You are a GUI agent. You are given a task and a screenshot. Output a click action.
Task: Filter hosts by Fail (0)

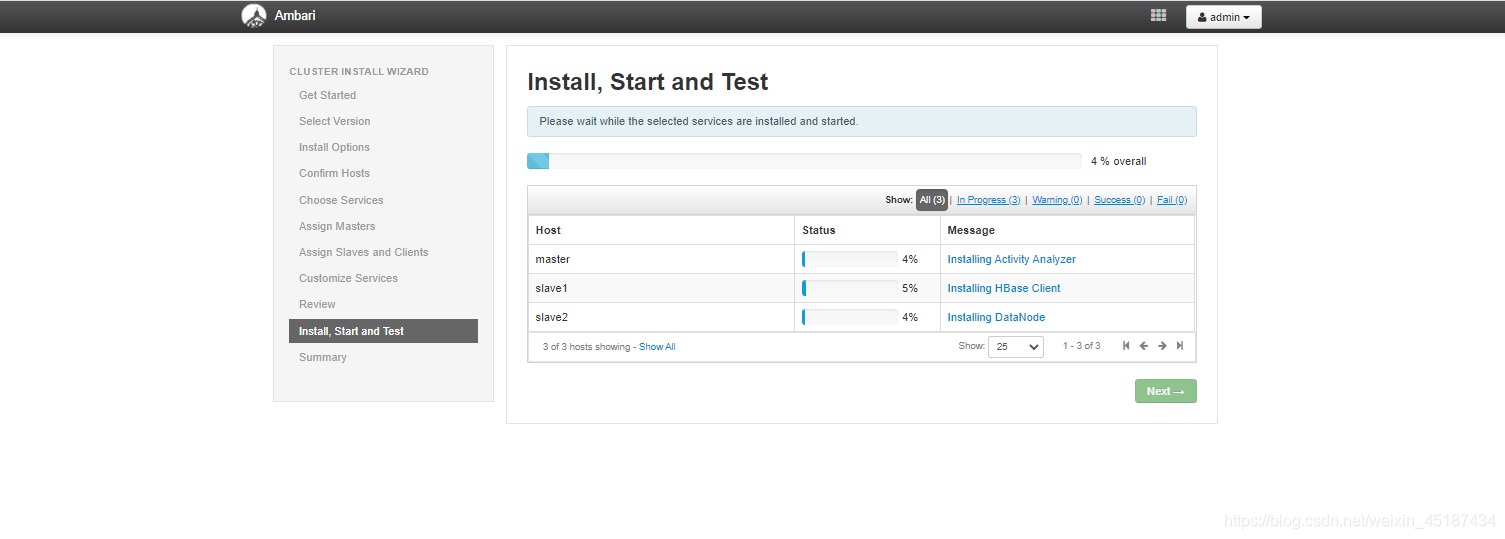pos(1172,200)
